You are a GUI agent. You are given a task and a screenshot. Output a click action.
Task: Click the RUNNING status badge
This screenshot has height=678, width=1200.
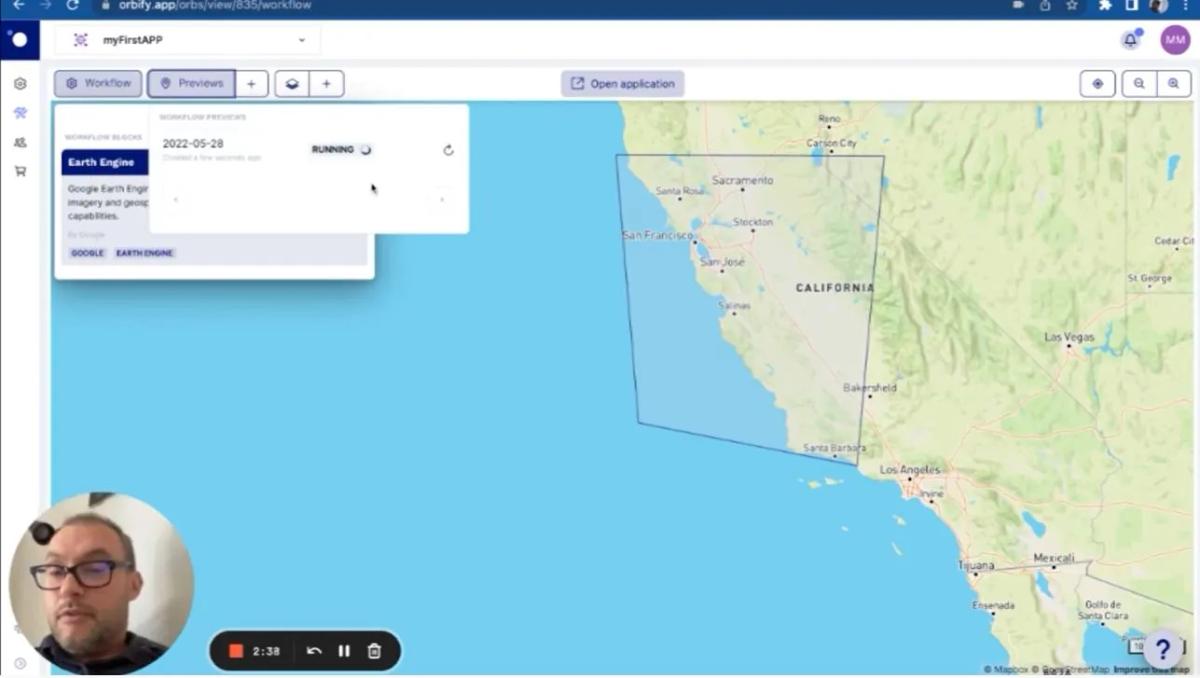pos(341,149)
